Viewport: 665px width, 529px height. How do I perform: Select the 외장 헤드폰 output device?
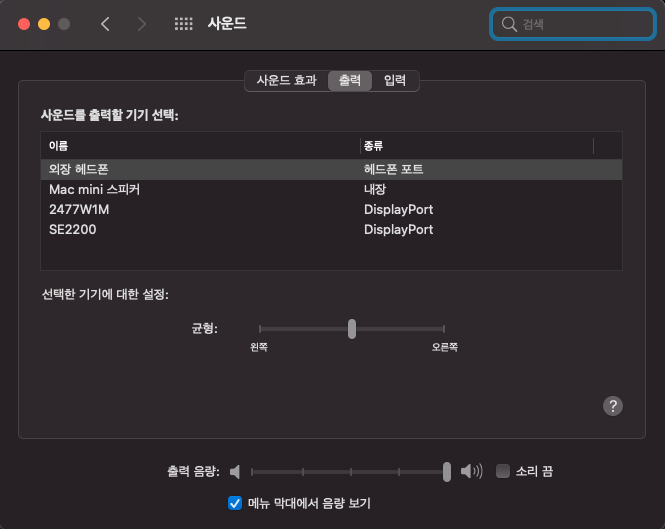coord(331,169)
